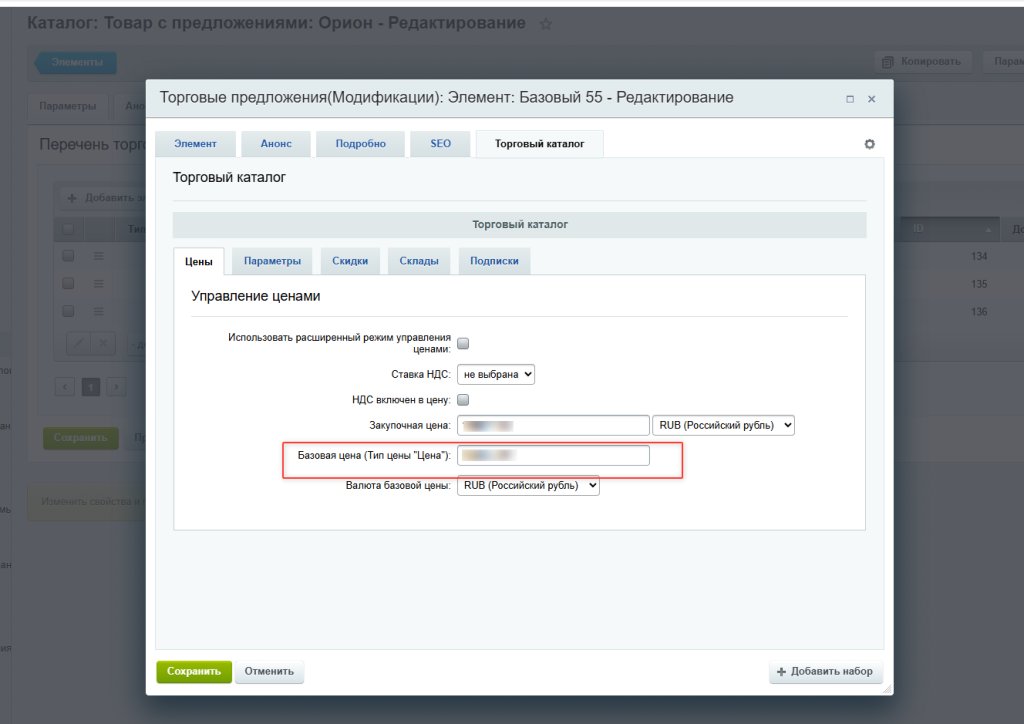Check the select-all checkbox in the list header
This screenshot has width=1024, height=724.
tap(68, 229)
